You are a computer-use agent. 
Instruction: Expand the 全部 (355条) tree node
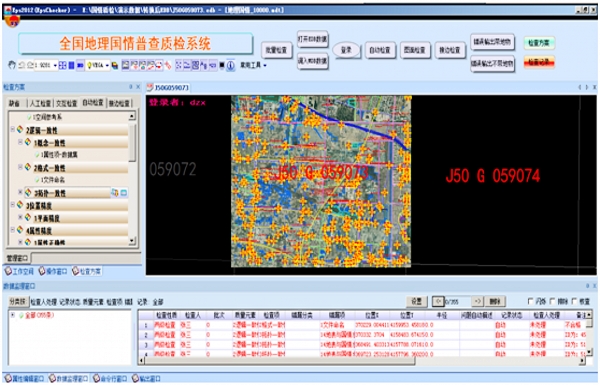pyautogui.click(x=13, y=315)
